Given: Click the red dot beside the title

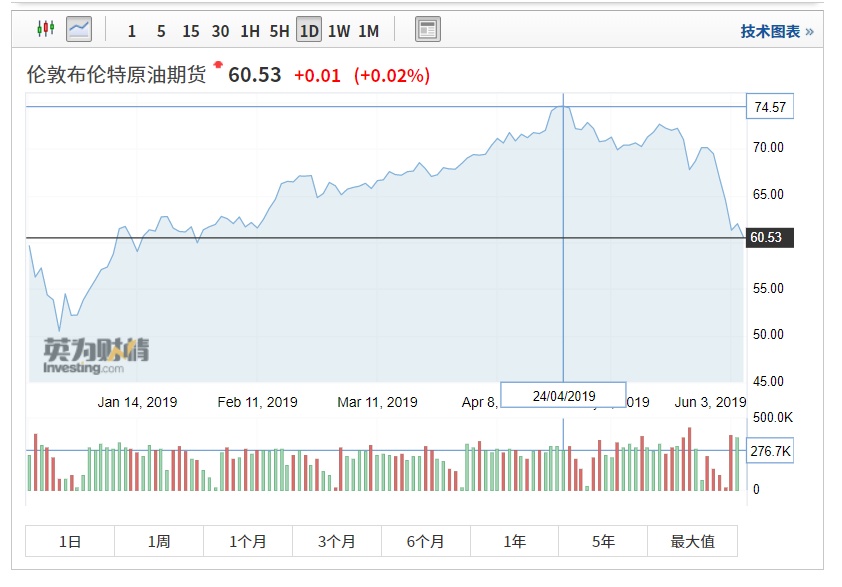Looking at the screenshot, I should pos(217,65).
